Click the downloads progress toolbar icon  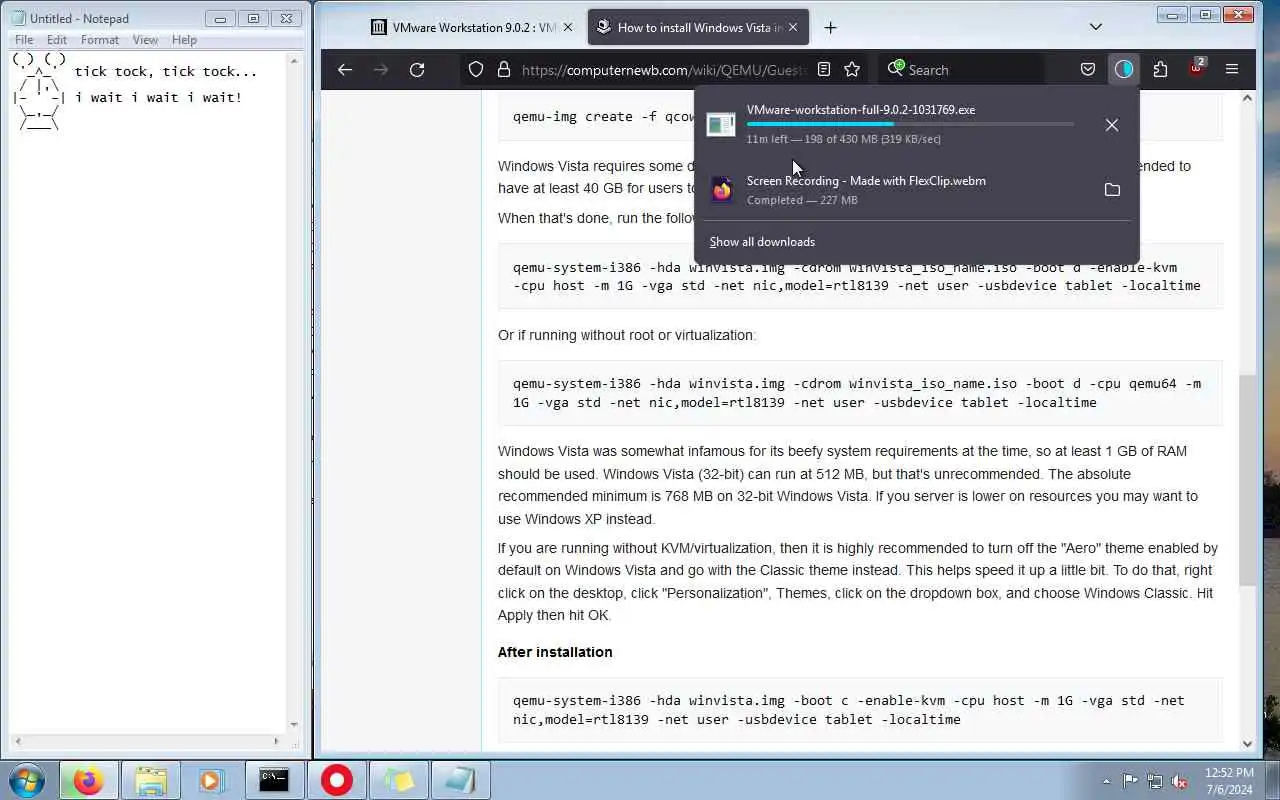point(1124,69)
